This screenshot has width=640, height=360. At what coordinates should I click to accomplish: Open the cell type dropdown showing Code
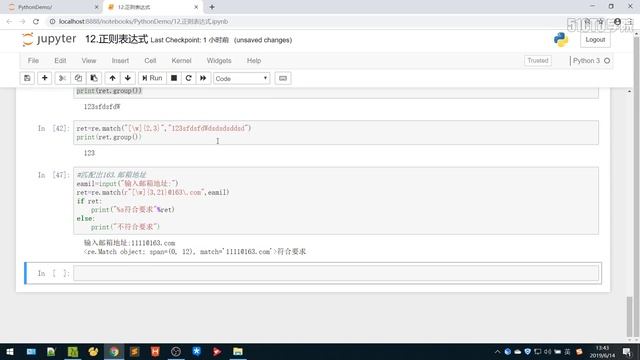241,78
